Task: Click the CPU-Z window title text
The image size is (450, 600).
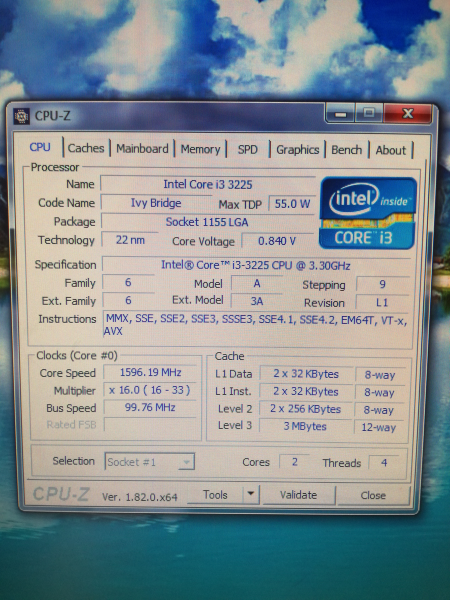Action: pos(53,116)
